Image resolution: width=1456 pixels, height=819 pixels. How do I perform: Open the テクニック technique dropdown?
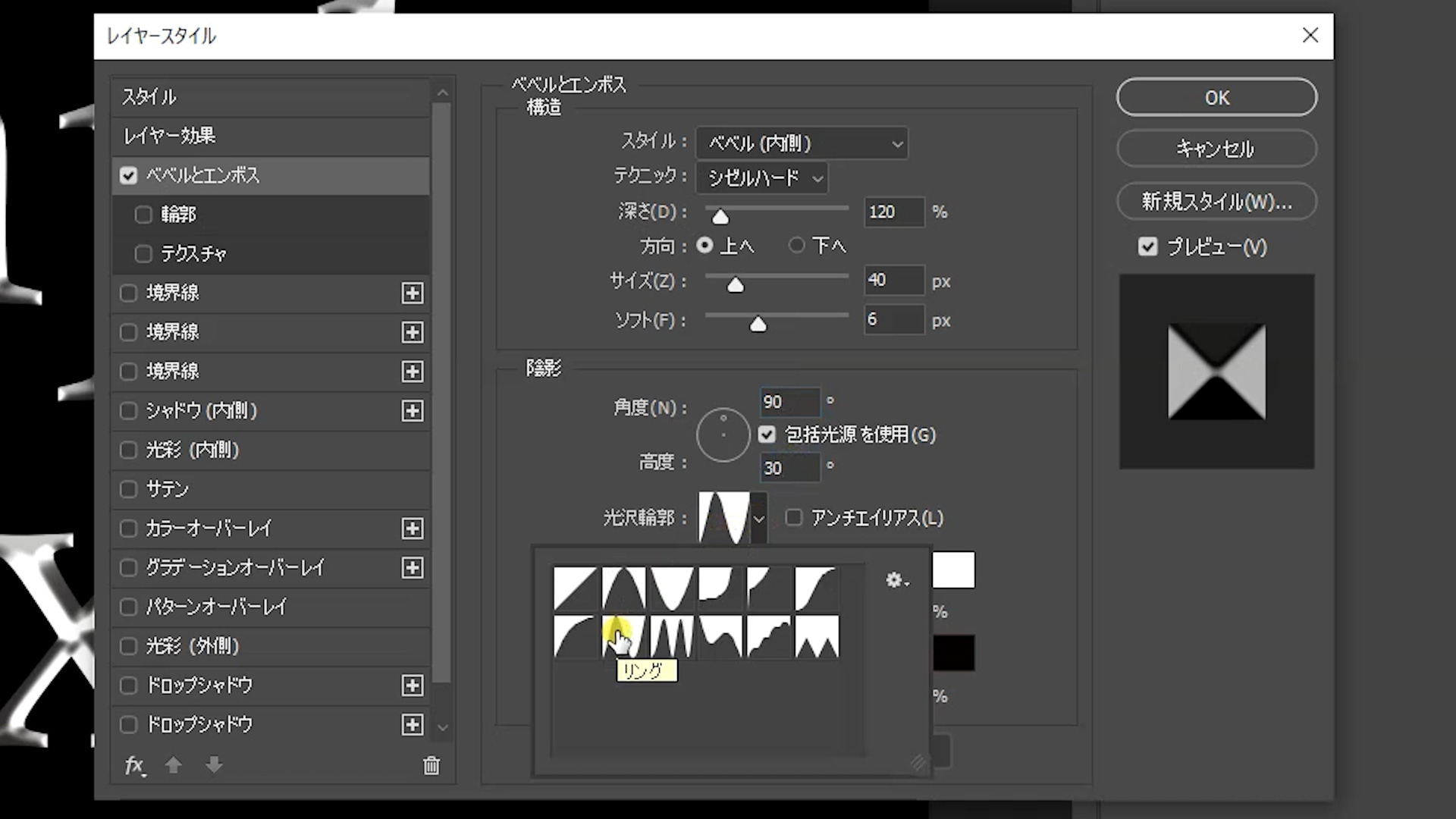[761, 178]
